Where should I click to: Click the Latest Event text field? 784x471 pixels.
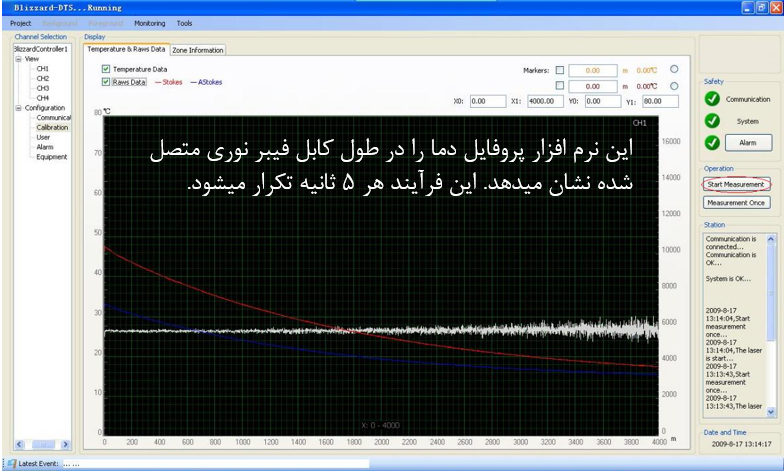click(x=216, y=464)
